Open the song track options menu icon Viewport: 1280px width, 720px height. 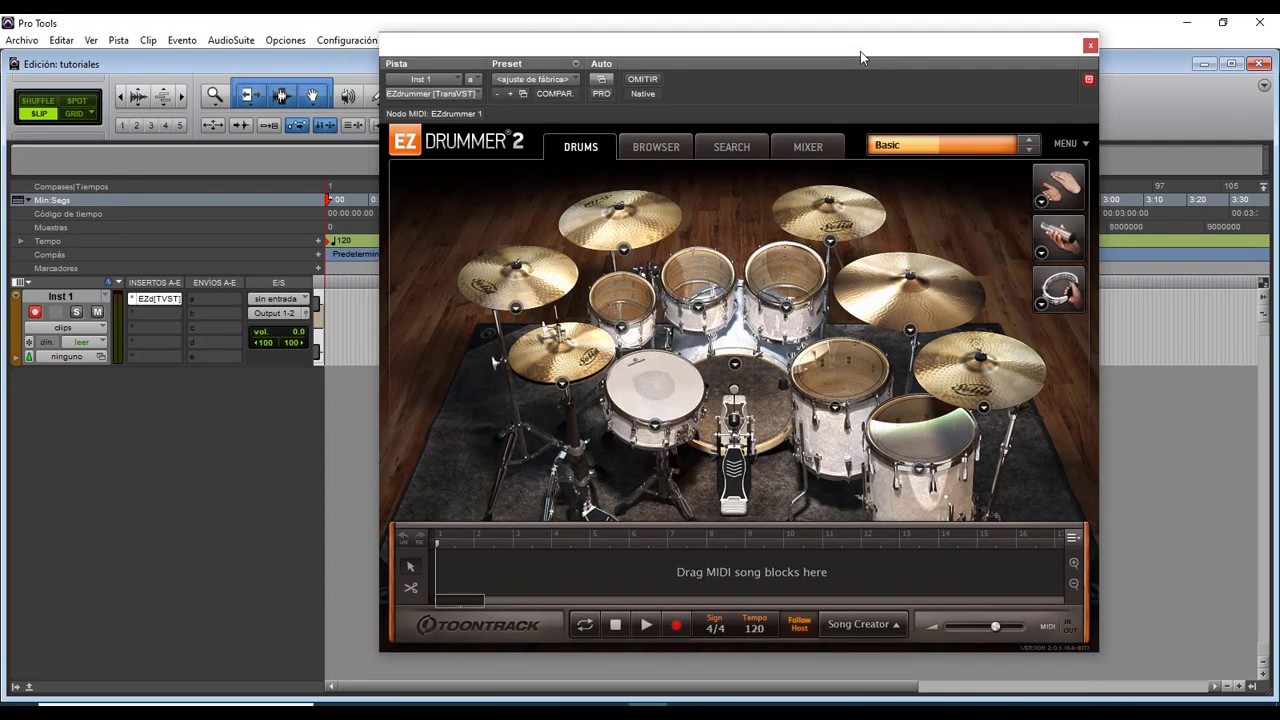click(1073, 538)
